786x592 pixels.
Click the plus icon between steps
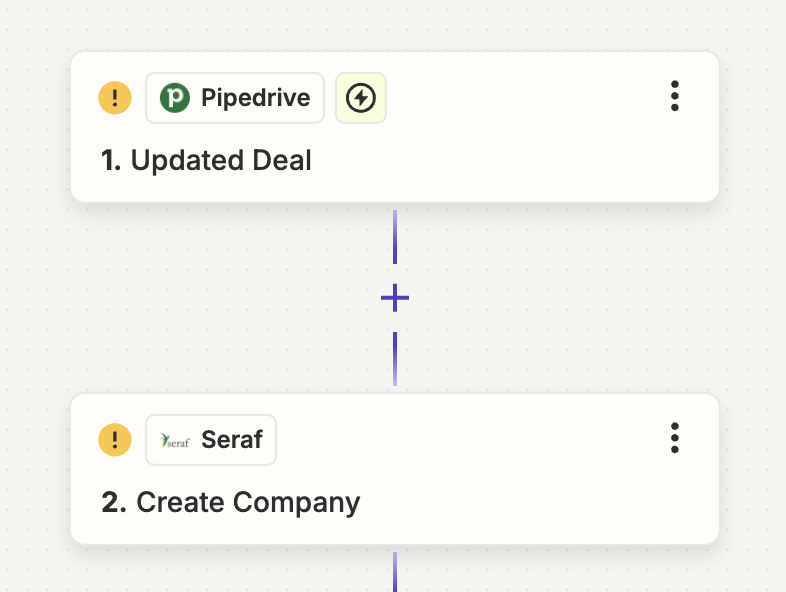coord(395,298)
